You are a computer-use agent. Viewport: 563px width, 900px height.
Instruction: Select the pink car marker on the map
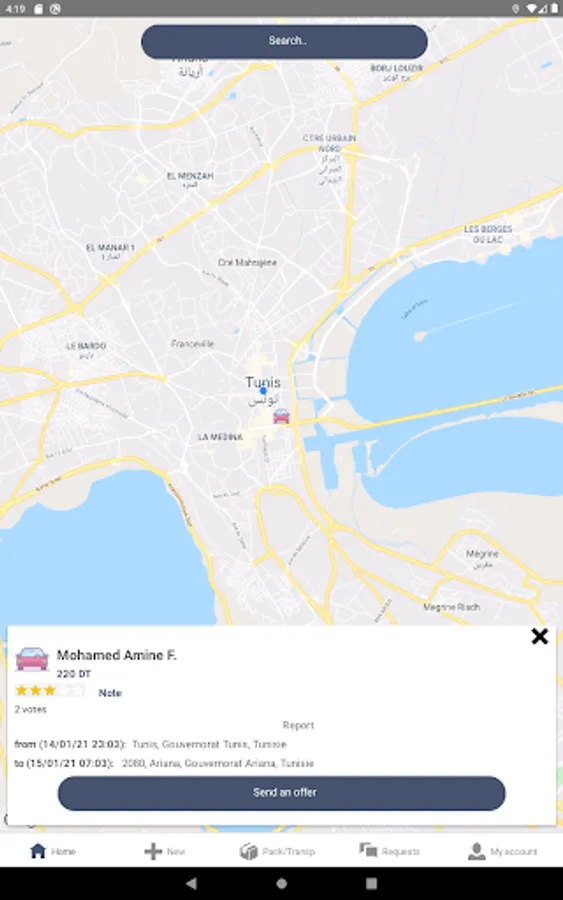[x=281, y=416]
